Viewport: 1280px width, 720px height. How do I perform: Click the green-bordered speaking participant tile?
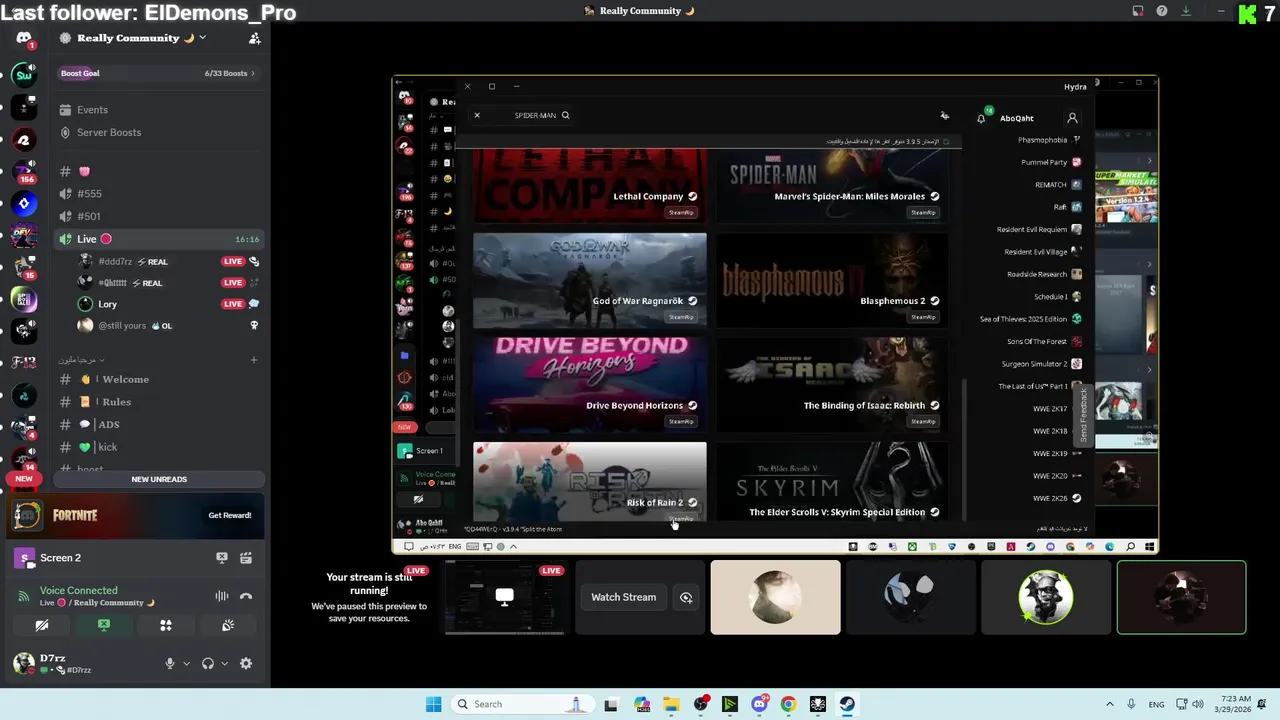(1181, 597)
